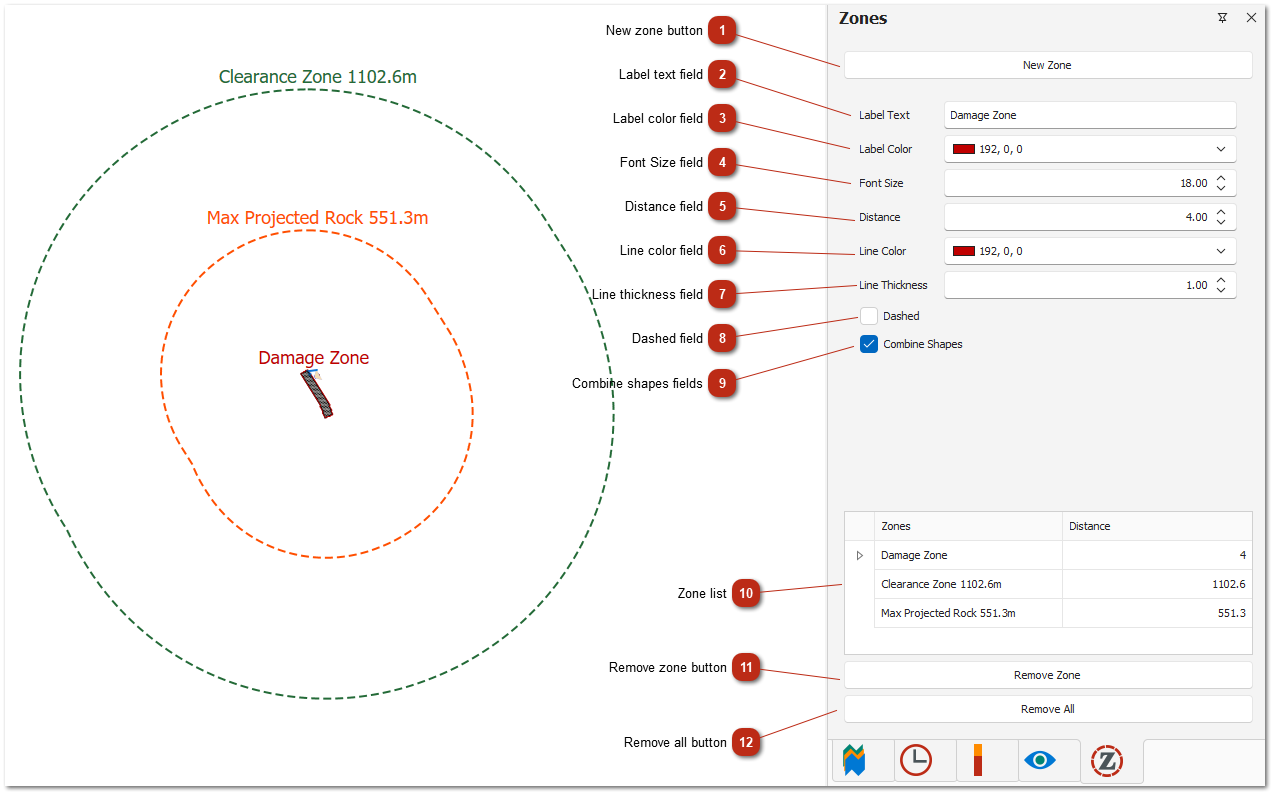Image resolution: width=1279 pixels, height=795 pixels.
Task: Increase Font Size with up arrow
Action: pos(1221,178)
